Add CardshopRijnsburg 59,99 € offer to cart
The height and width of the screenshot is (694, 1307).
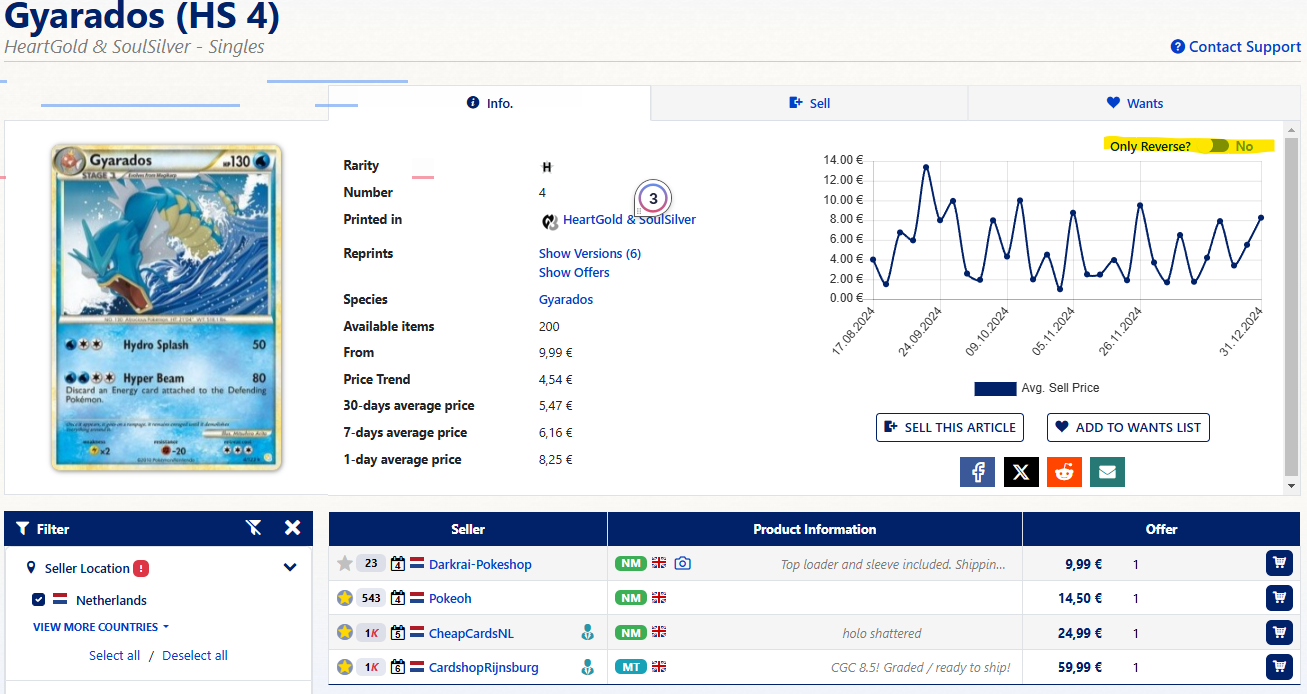(x=1279, y=667)
